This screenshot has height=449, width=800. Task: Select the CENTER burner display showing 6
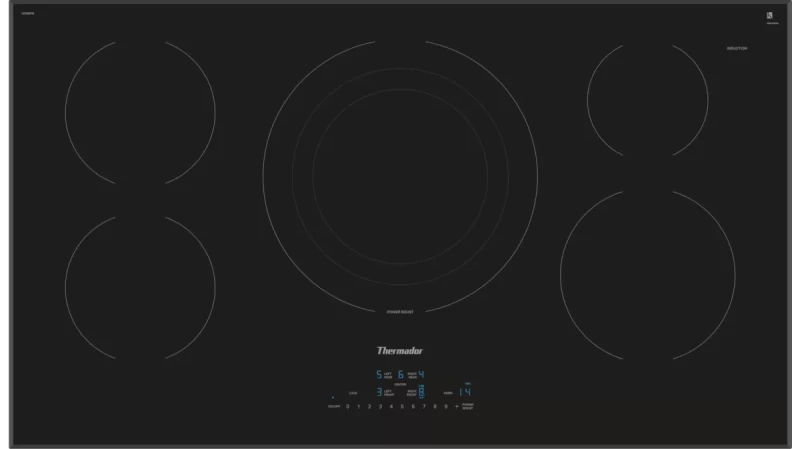[x=400, y=374]
